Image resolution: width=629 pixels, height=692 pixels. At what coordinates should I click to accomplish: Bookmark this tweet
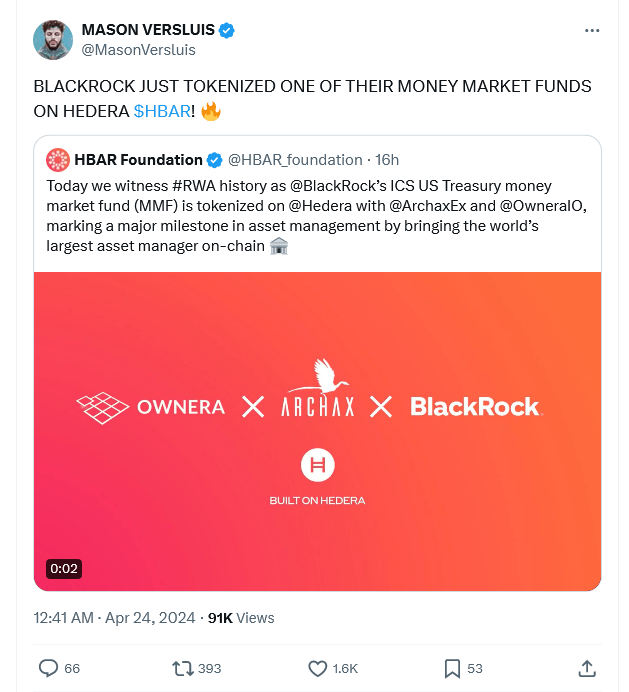(x=452, y=668)
